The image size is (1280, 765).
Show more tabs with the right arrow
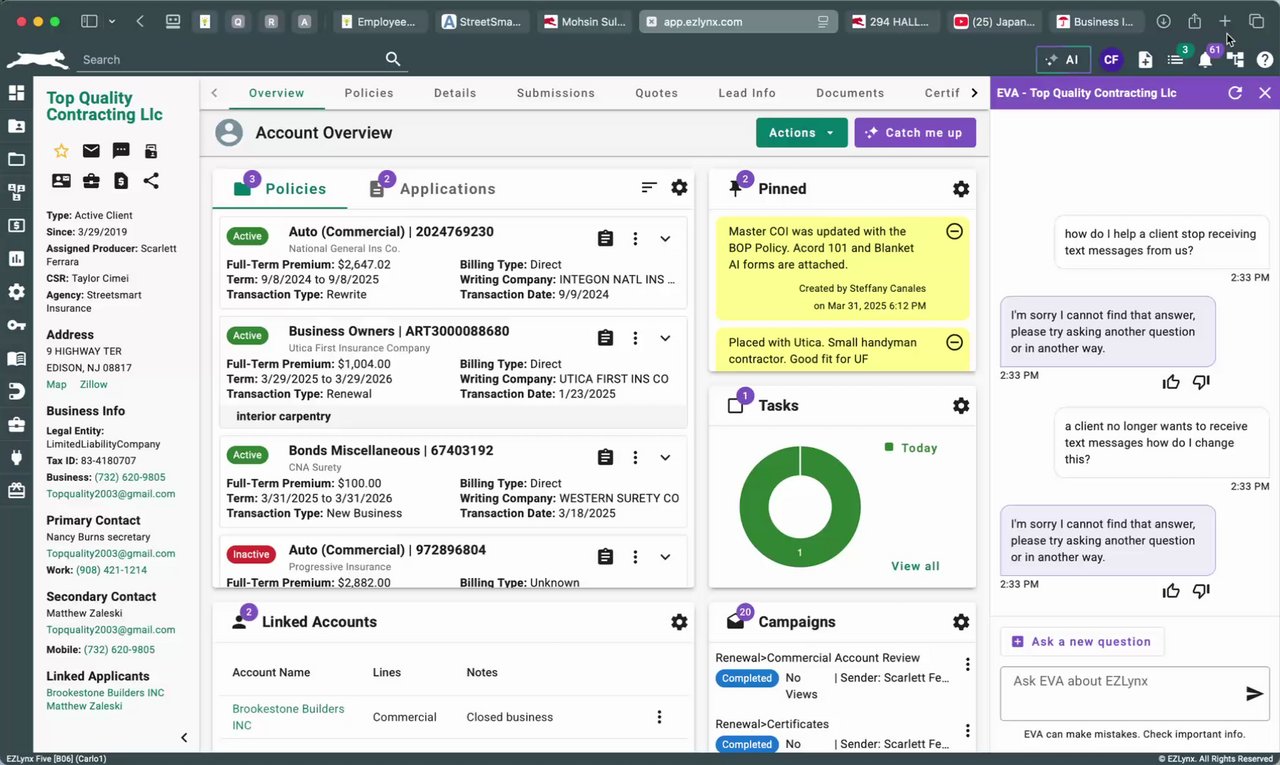tap(975, 93)
